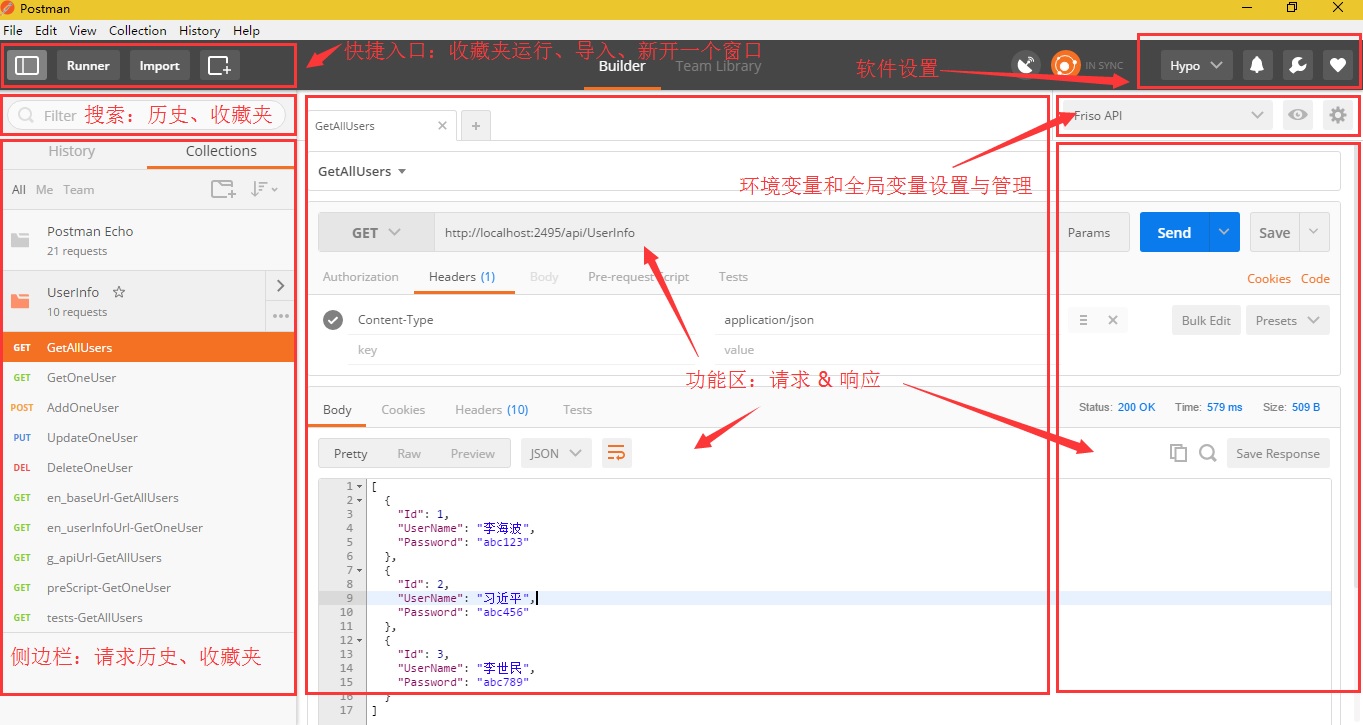1363x725 pixels.
Task: Close the GetAllUsers request tab
Action: click(x=443, y=126)
